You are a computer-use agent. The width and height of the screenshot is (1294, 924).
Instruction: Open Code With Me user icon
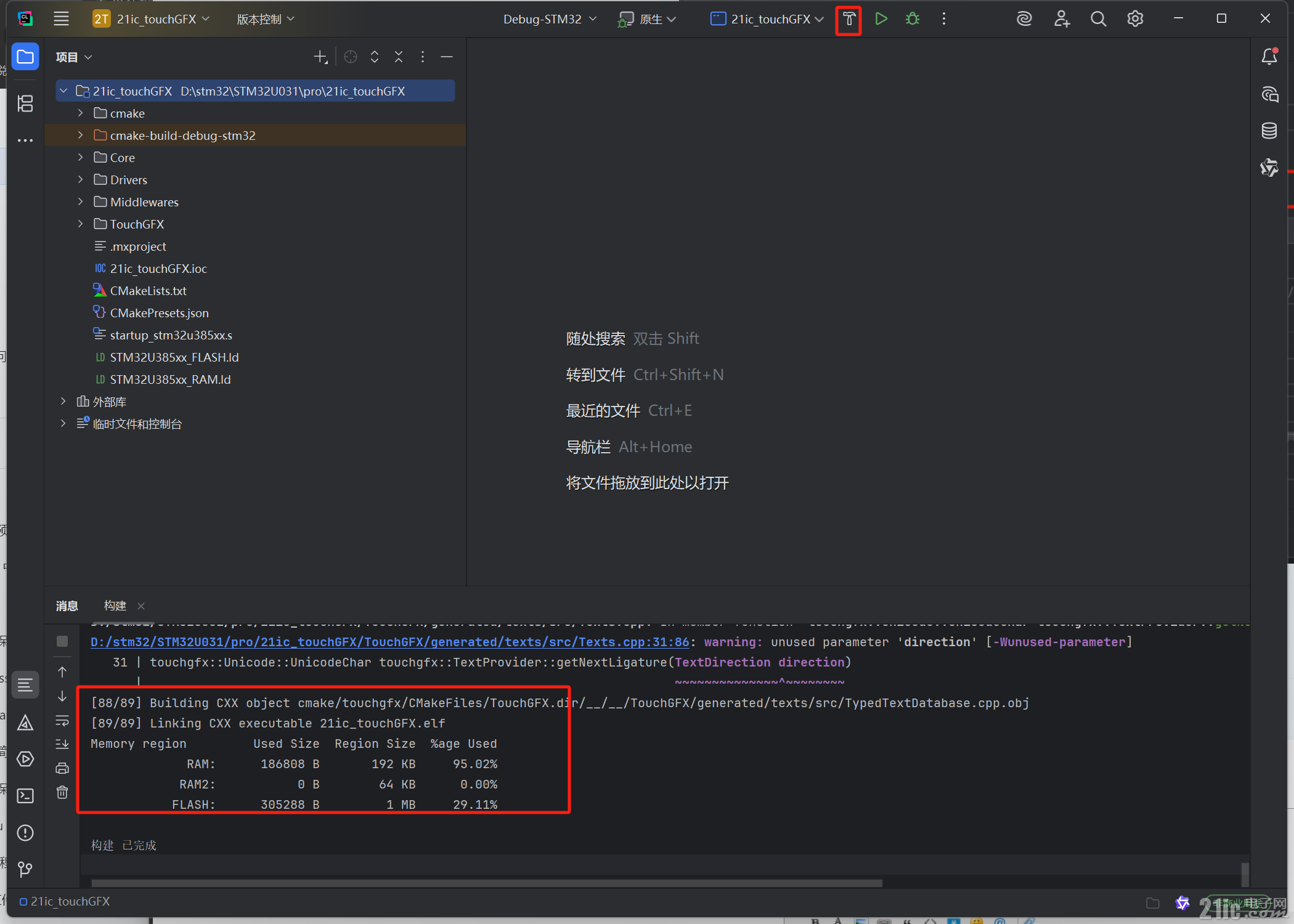1061,19
